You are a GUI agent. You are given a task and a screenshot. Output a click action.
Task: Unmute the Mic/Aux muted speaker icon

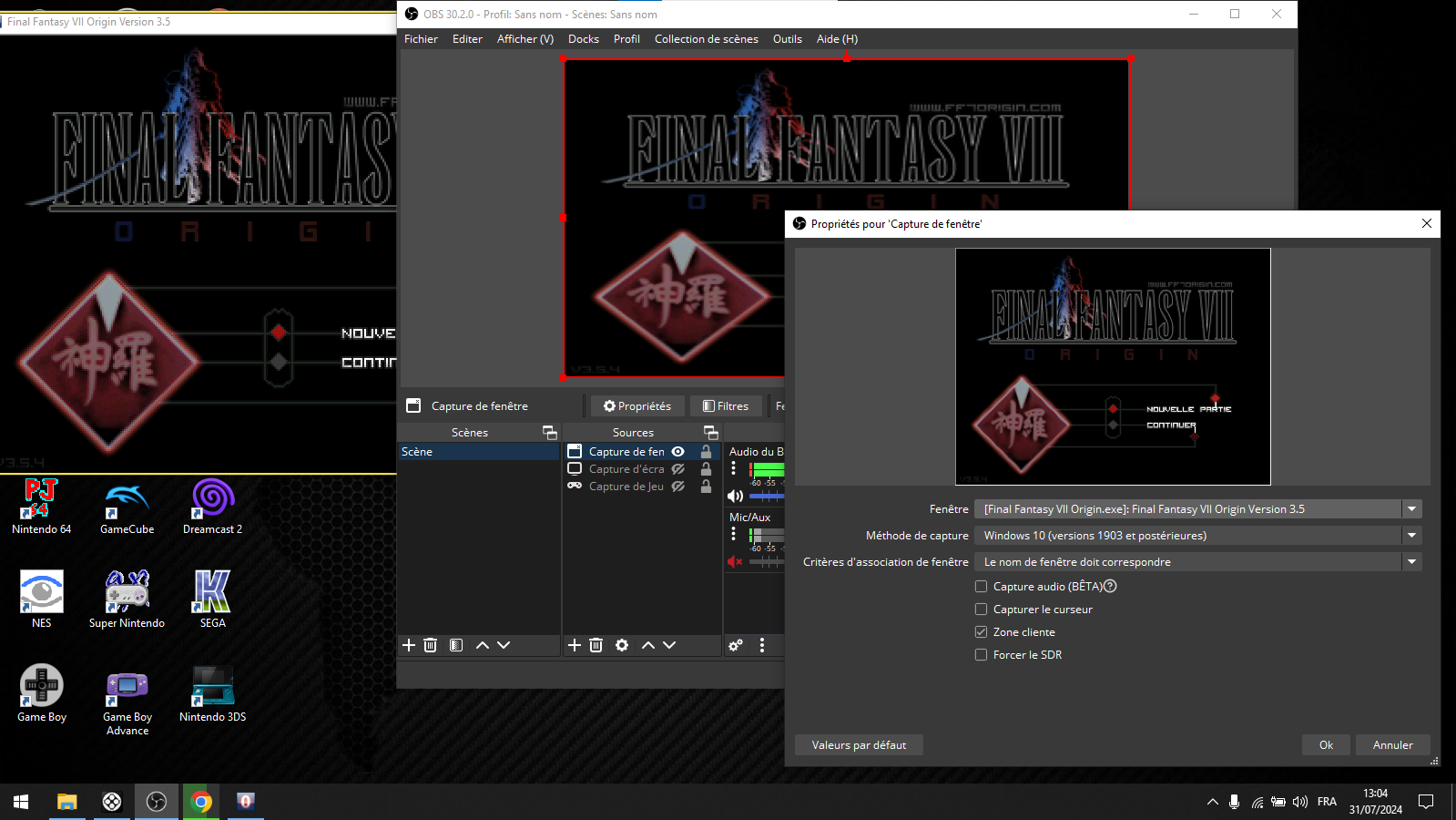coord(735,561)
